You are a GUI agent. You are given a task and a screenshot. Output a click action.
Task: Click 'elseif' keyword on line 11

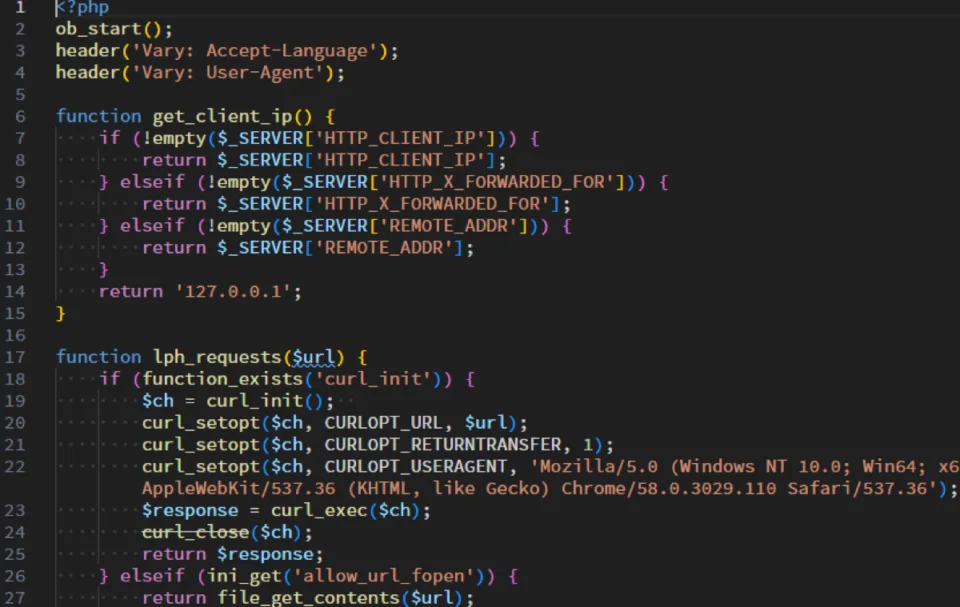pos(152,226)
